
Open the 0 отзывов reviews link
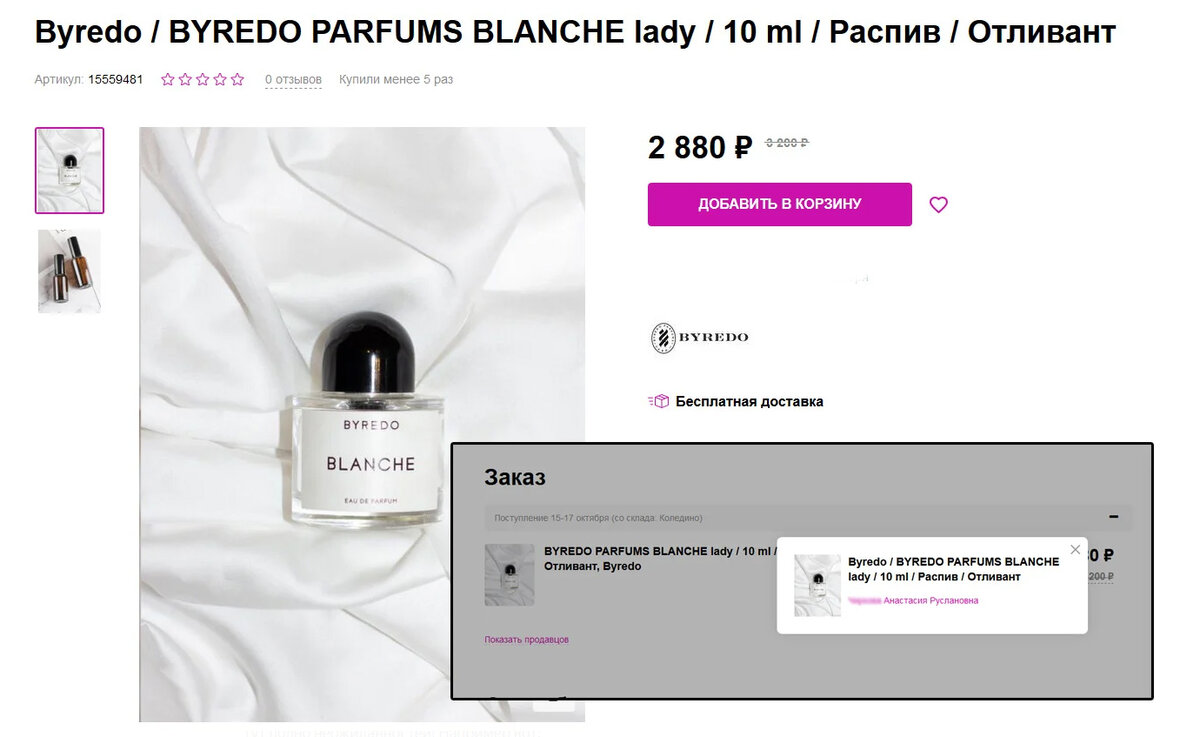pos(293,79)
